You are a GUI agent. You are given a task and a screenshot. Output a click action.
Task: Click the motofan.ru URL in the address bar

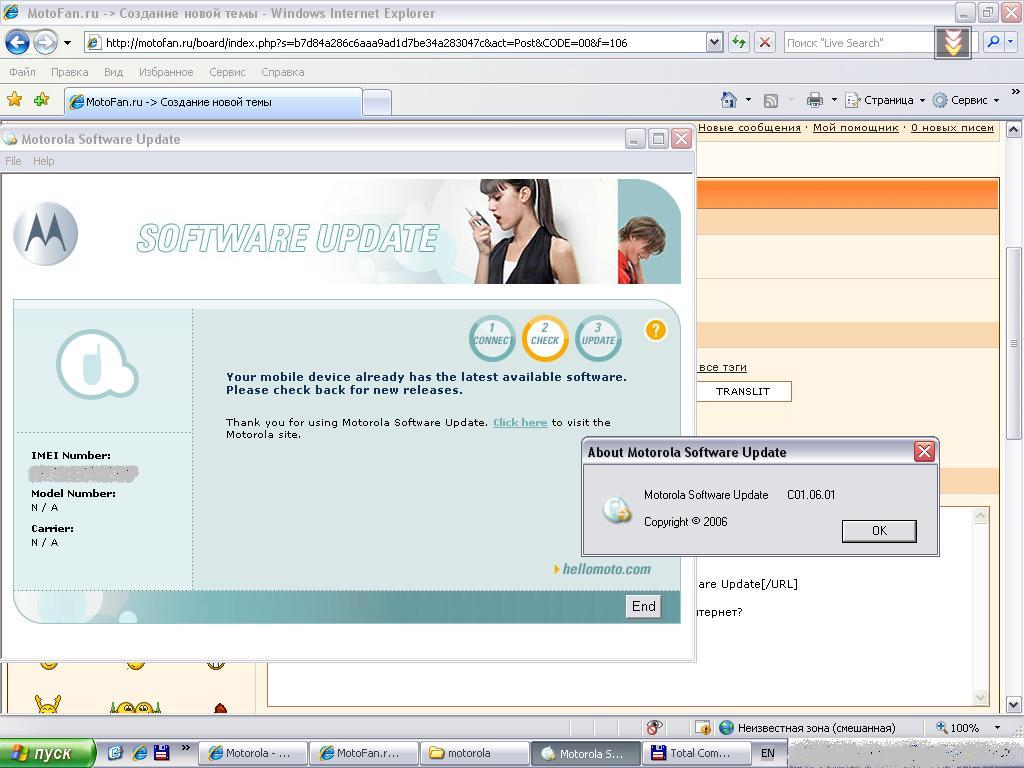(366, 43)
